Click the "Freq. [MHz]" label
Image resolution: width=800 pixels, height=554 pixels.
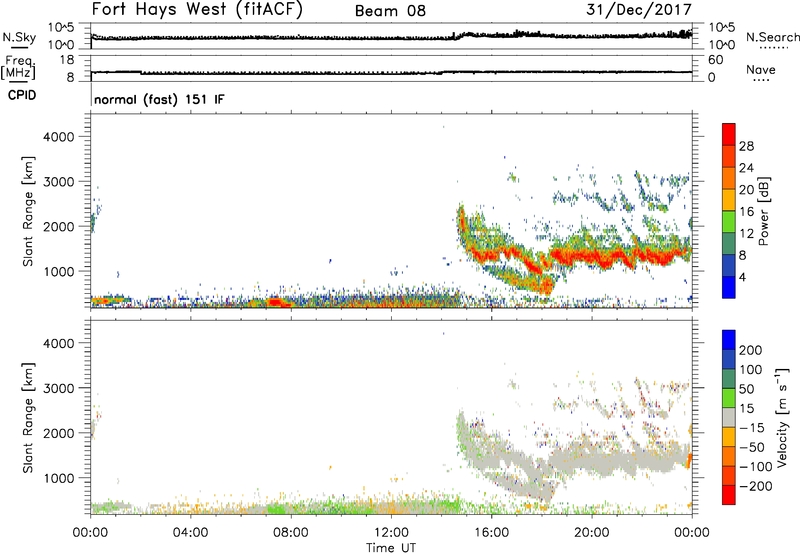point(18,67)
